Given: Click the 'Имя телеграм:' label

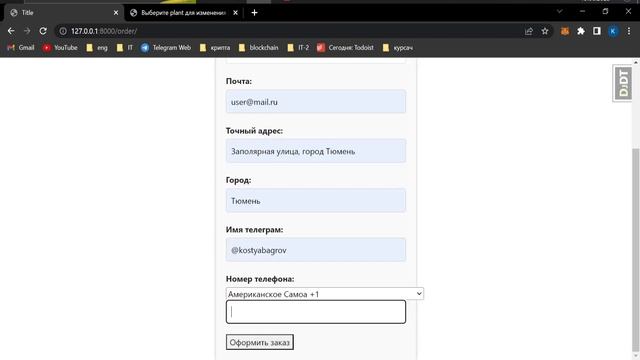Looking at the screenshot, I should (x=254, y=230).
